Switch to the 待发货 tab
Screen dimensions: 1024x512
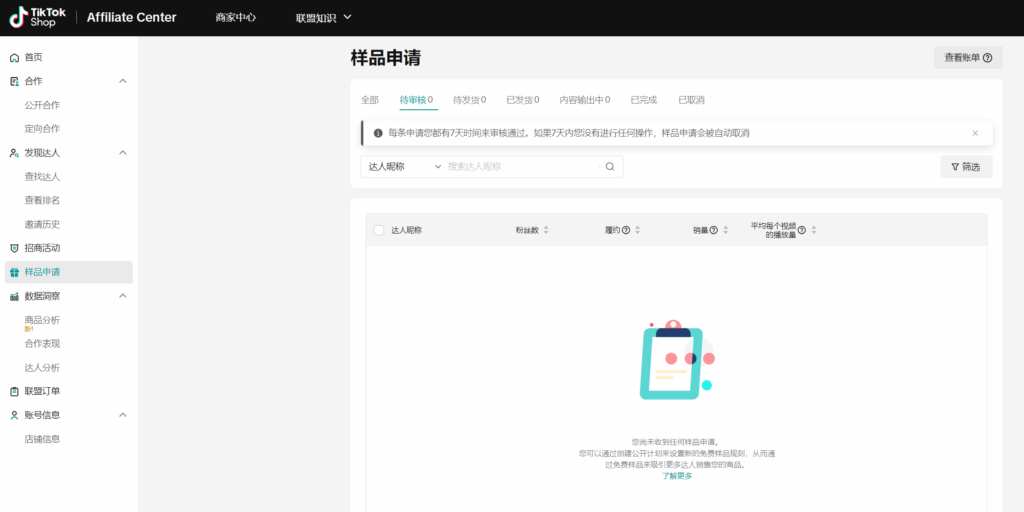470,100
